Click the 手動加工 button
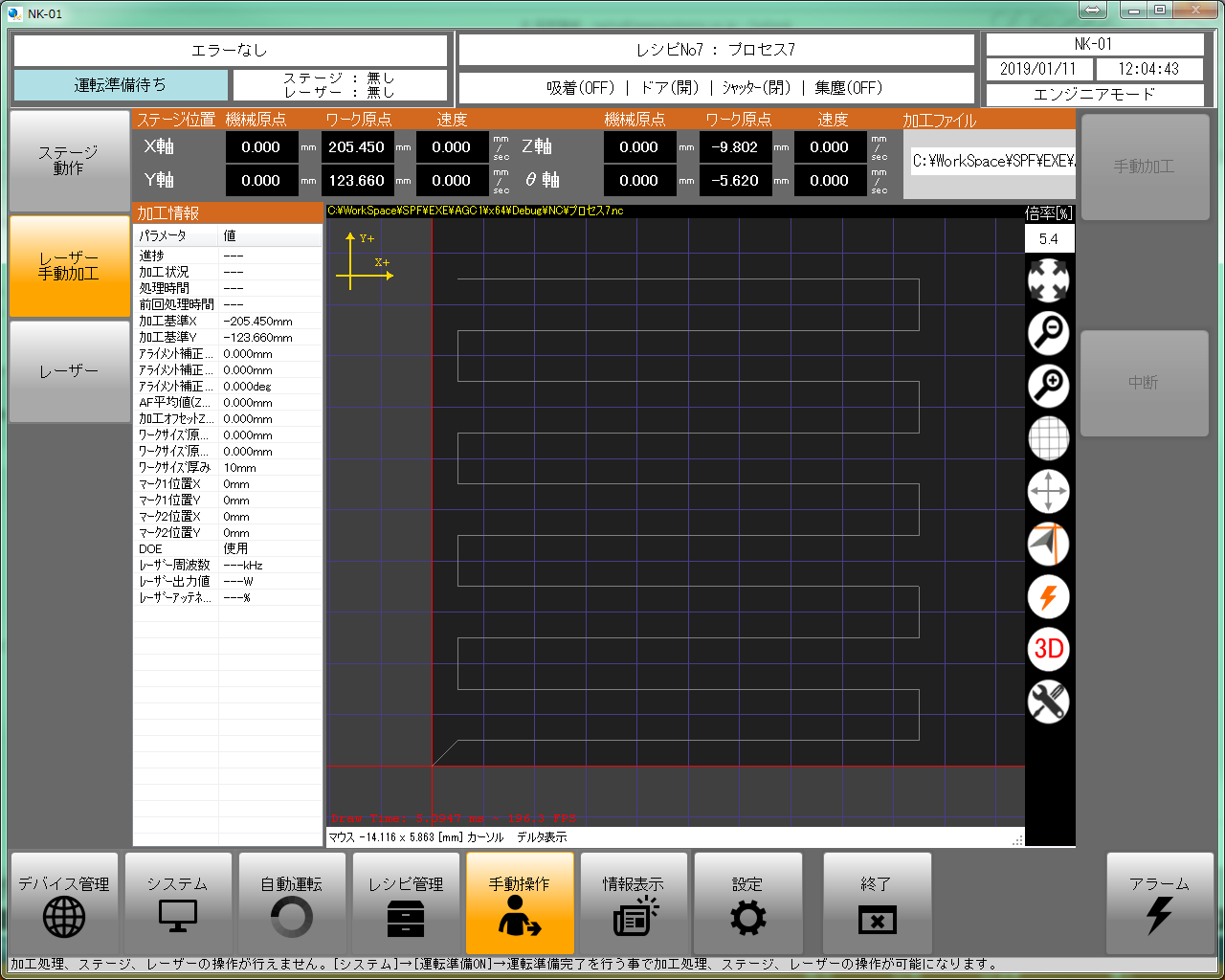 (1145, 167)
